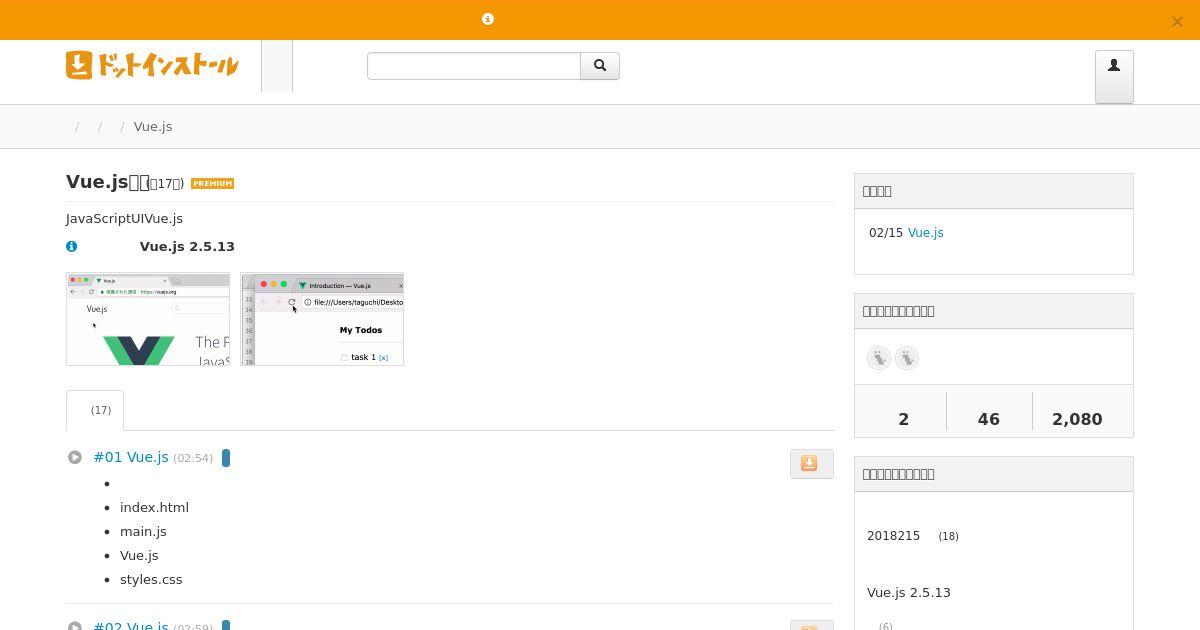Click the info icon in orange banner
The image size is (1200, 630).
pyautogui.click(x=488, y=19)
